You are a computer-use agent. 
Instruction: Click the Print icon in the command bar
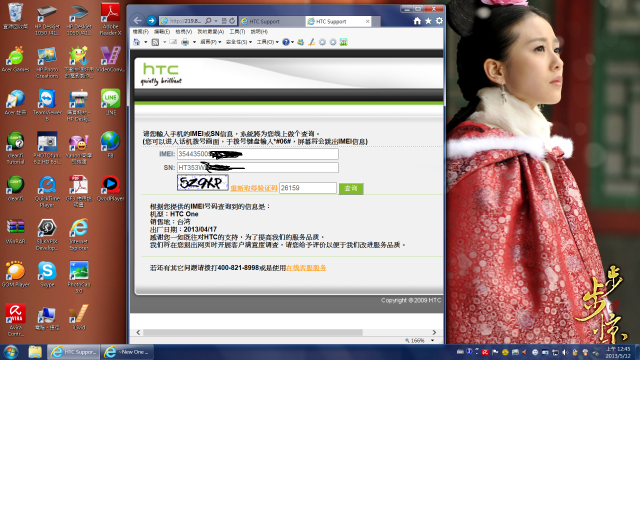coord(185,42)
